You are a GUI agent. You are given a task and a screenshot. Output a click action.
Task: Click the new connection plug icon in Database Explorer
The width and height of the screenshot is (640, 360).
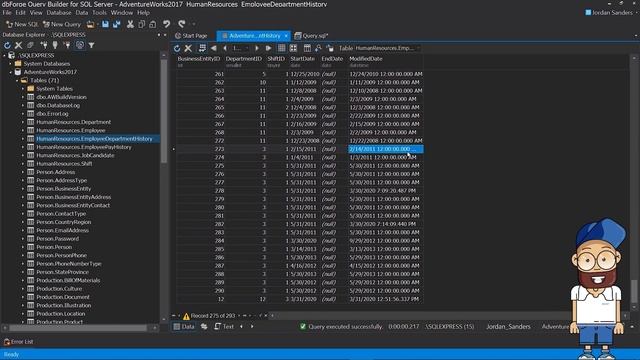[43, 45]
